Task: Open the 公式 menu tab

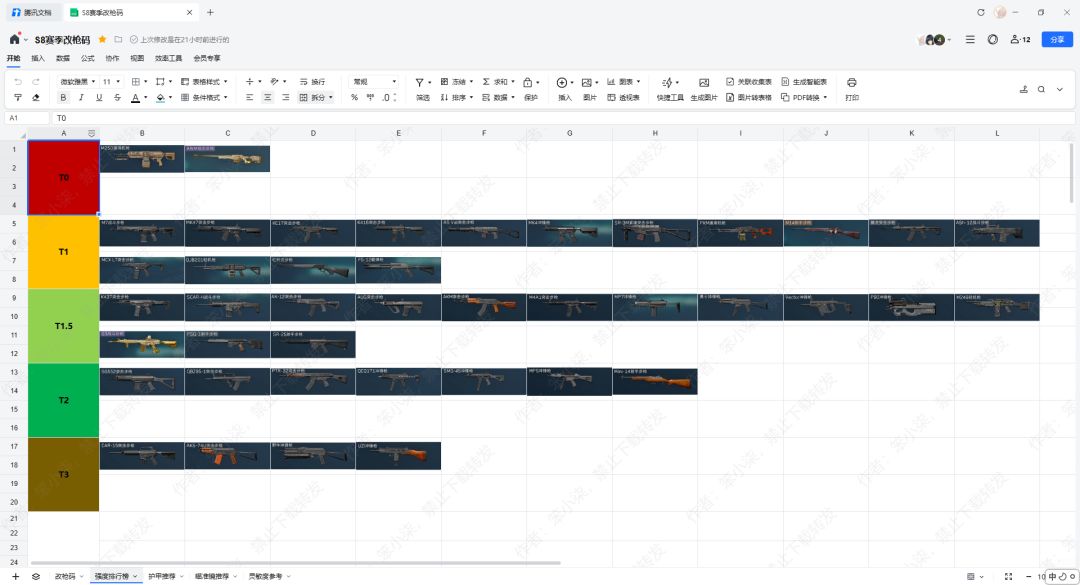Action: 87,58
